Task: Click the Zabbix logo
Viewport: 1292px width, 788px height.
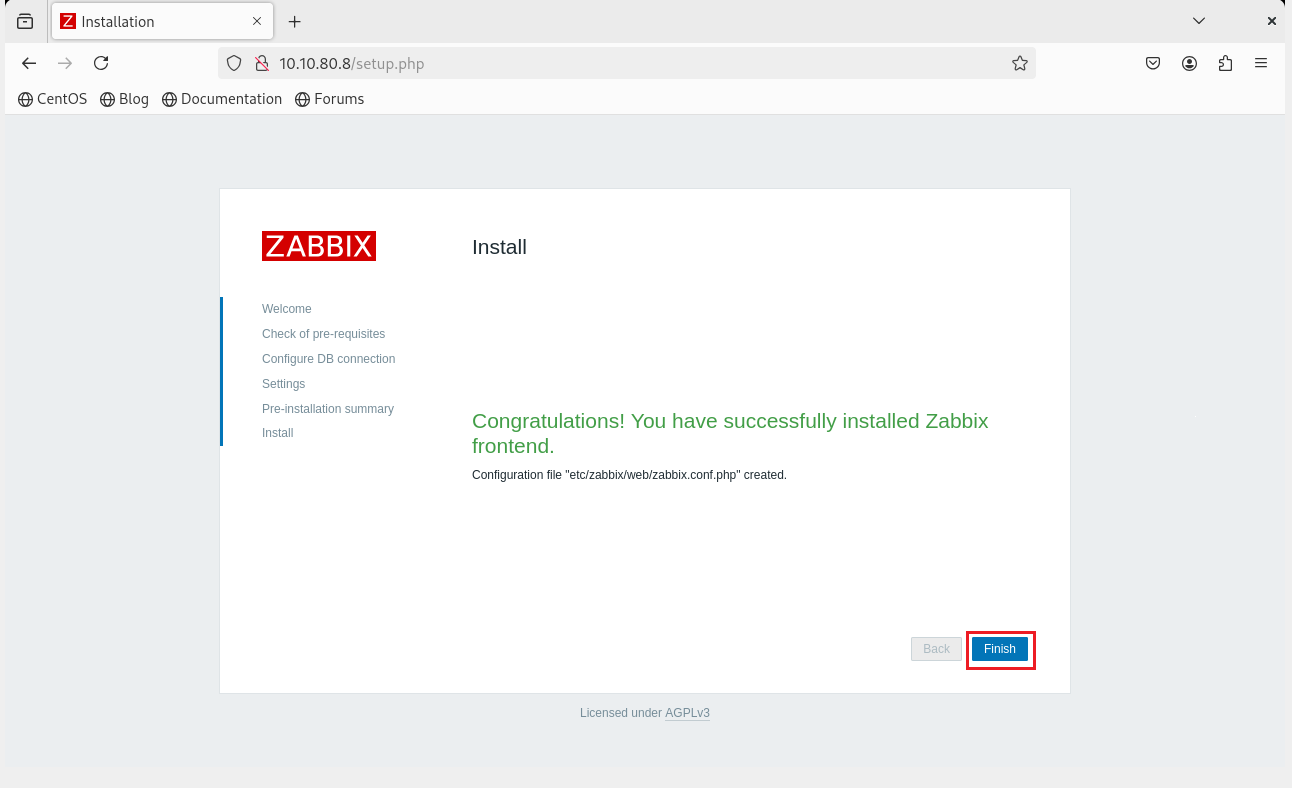Action: coord(319,246)
